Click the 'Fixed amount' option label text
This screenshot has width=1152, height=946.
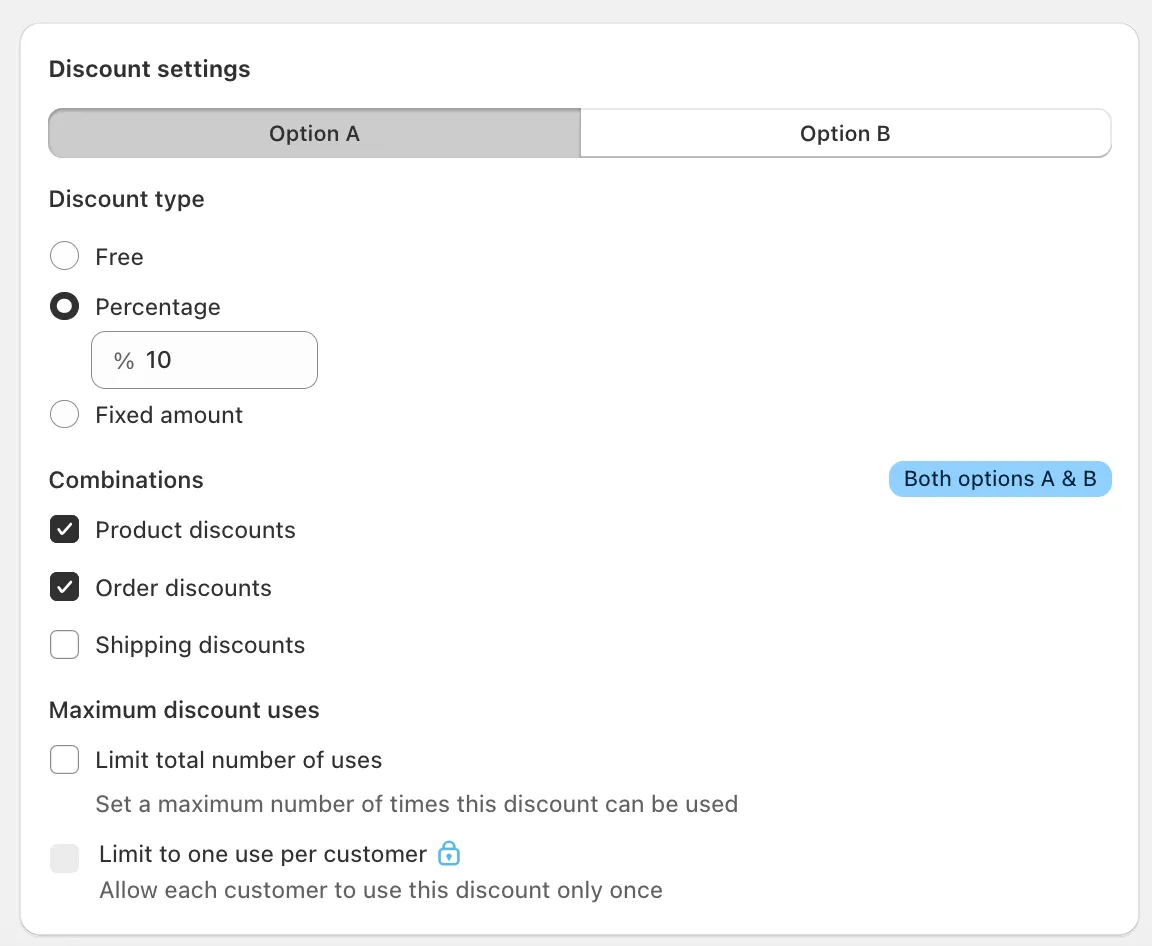[168, 414]
